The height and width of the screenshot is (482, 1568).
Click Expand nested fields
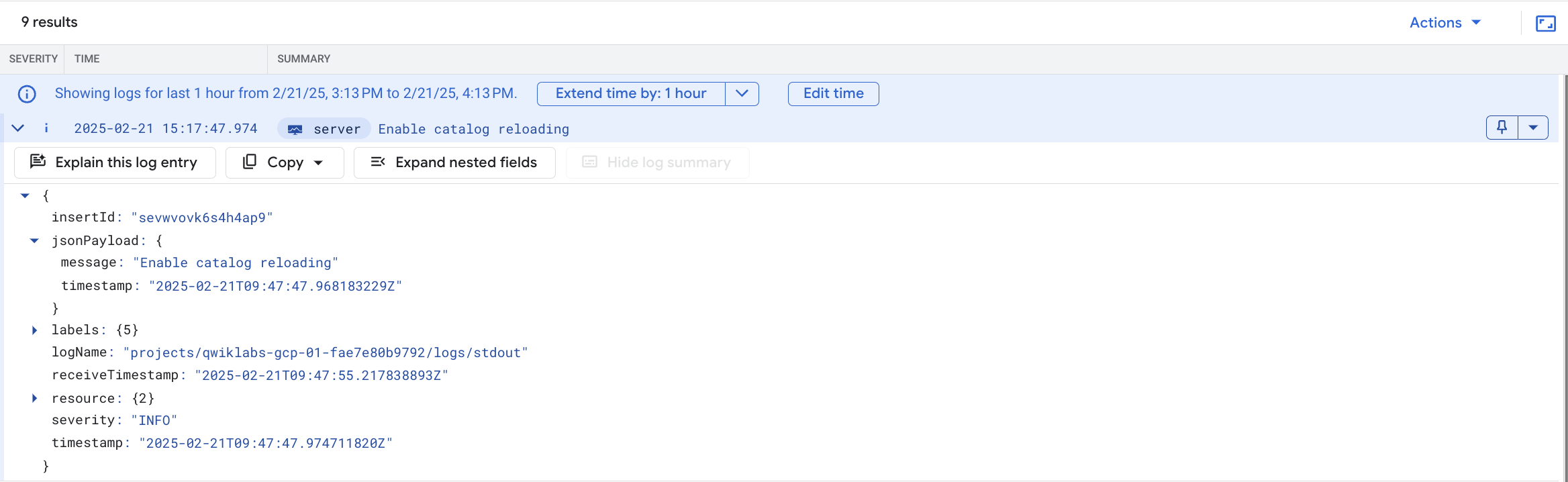[x=454, y=162]
